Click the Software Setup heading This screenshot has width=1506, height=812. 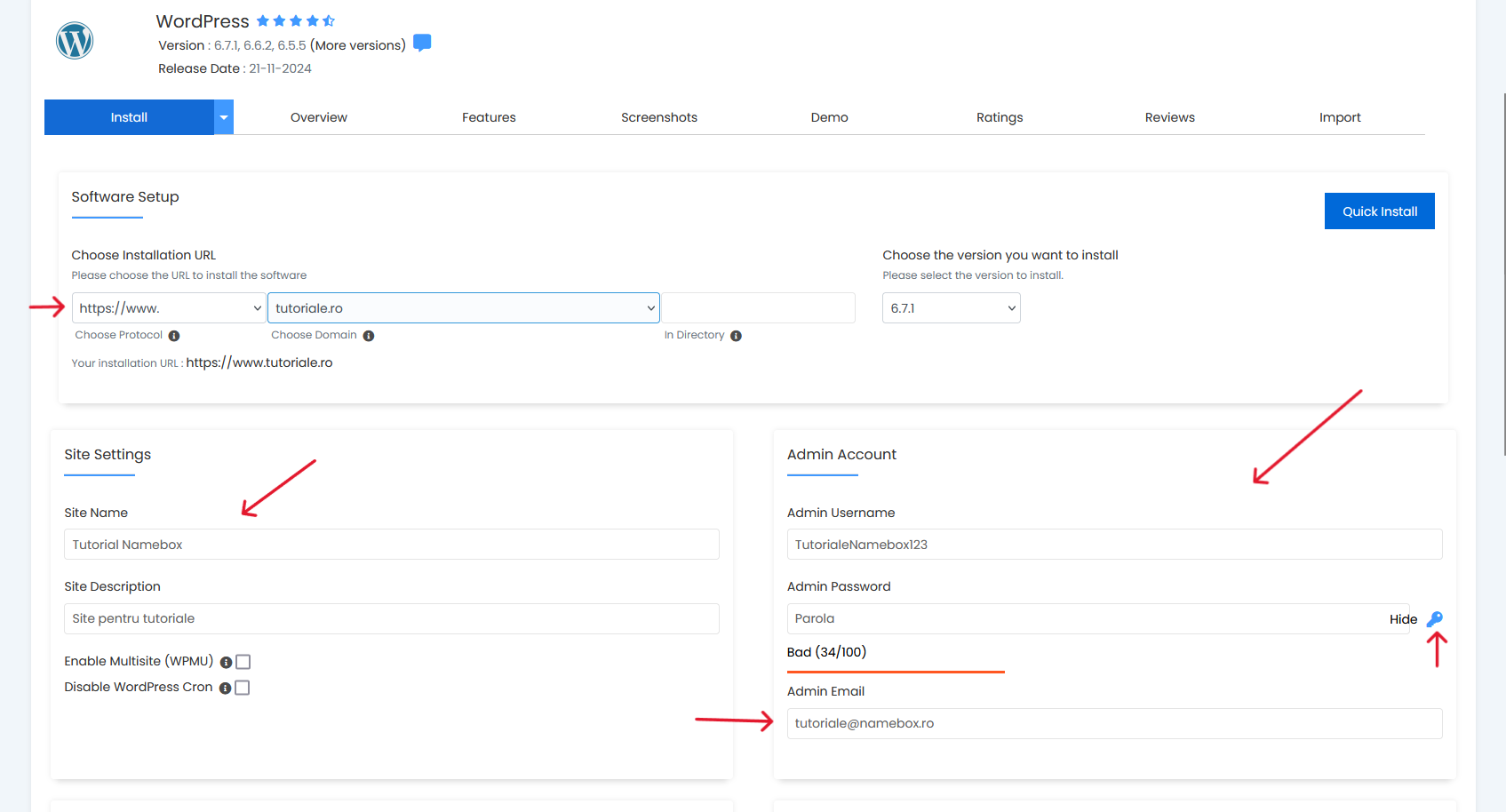(125, 197)
